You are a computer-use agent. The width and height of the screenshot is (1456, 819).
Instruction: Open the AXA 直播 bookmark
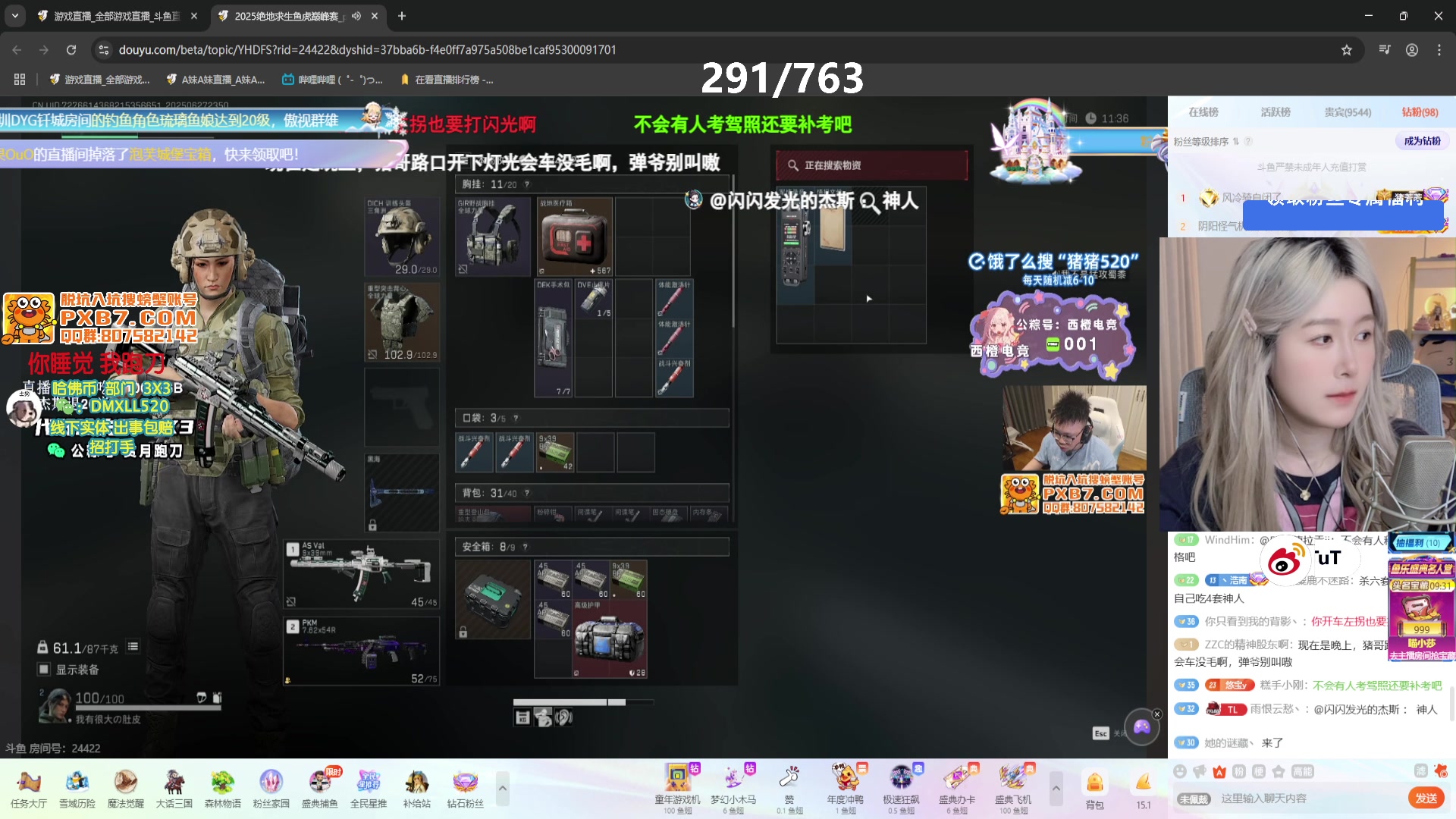215,80
